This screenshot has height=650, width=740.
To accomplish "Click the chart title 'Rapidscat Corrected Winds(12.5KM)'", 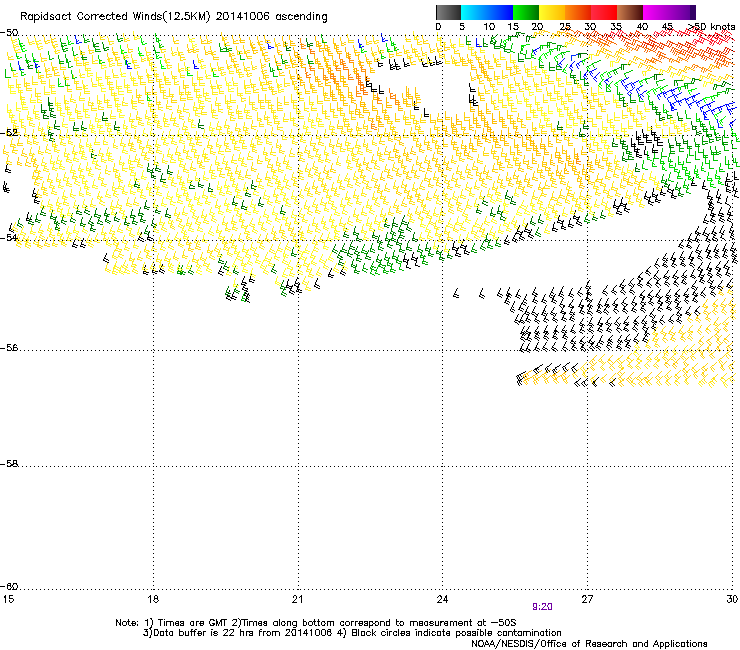I will [x=115, y=17].
